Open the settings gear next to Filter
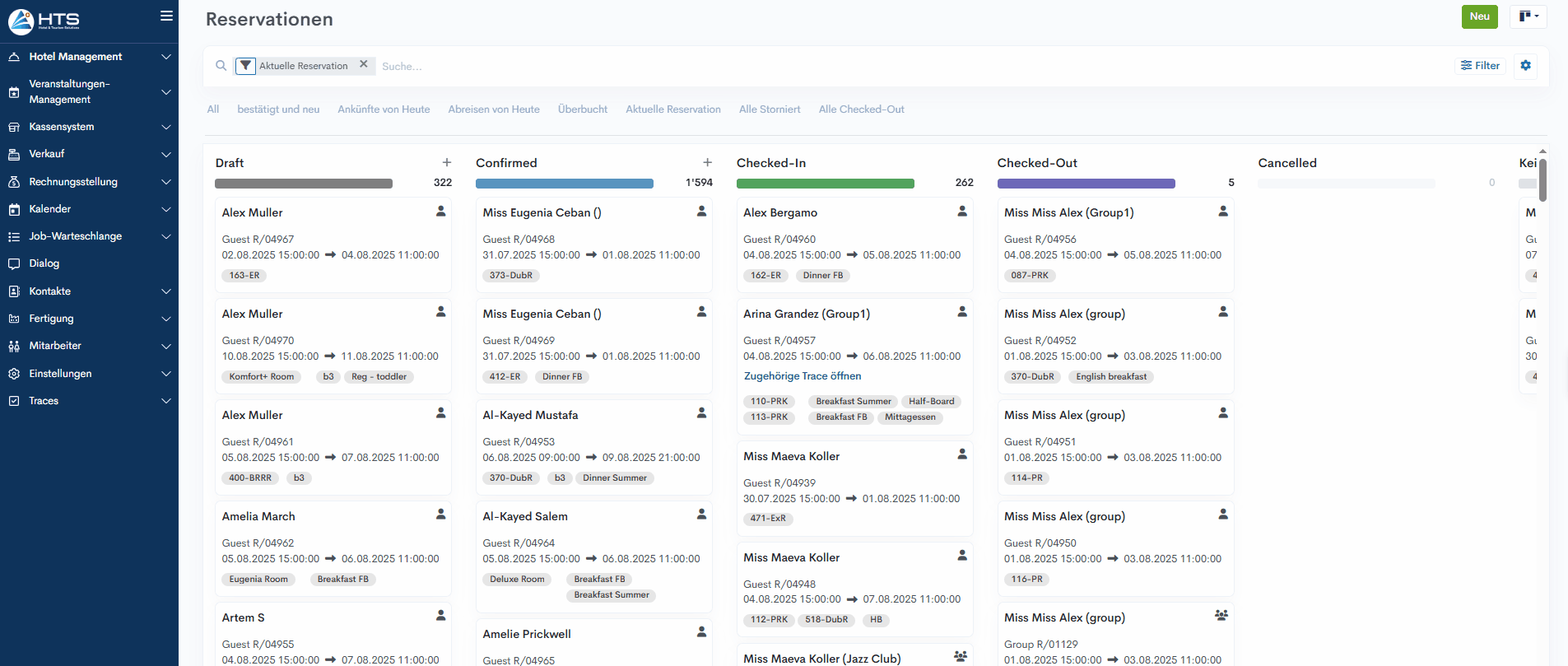The width and height of the screenshot is (1568, 666). point(1525,66)
